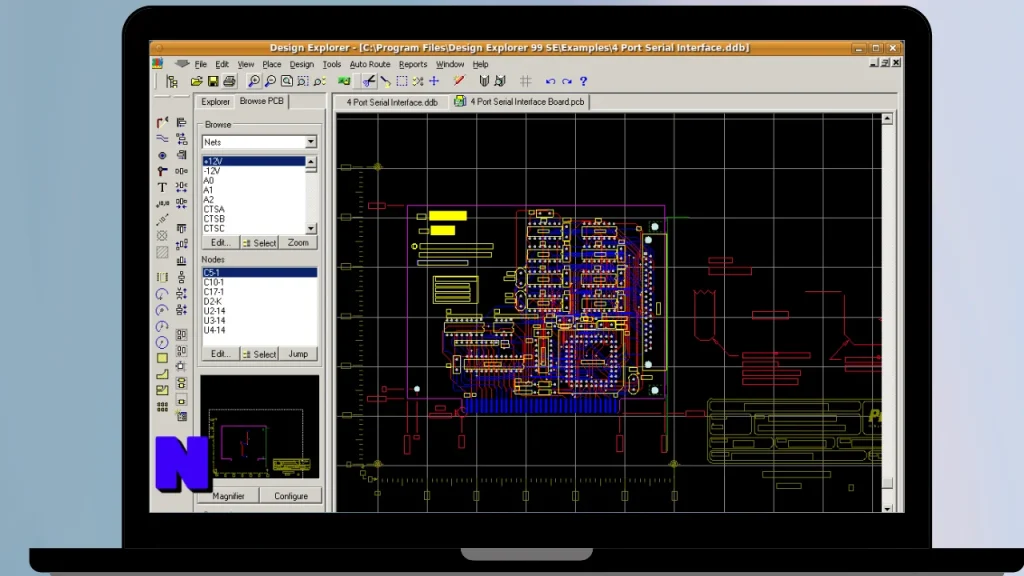
Task: Click the array paste dots icon
Action: (x=162, y=407)
